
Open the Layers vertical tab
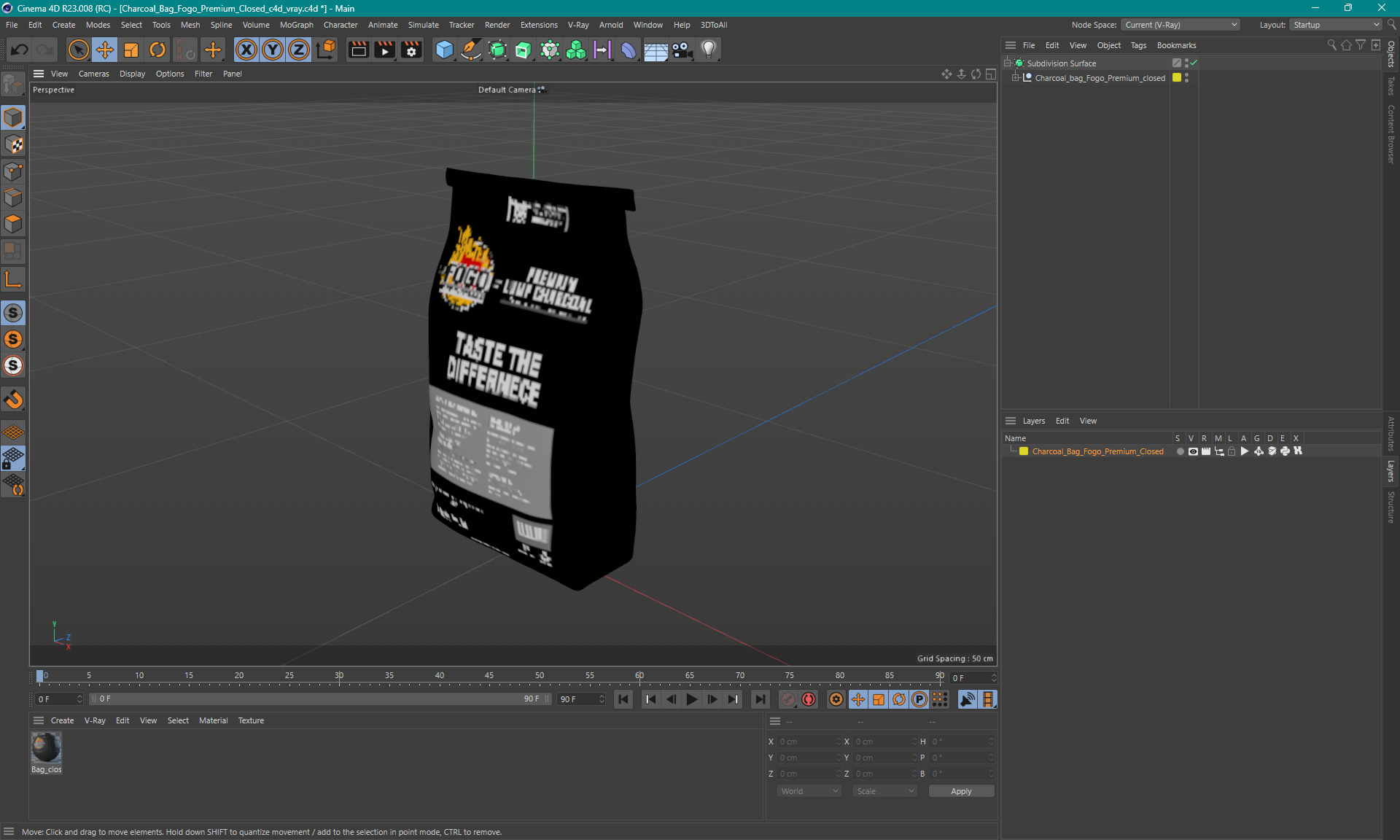coord(1391,471)
